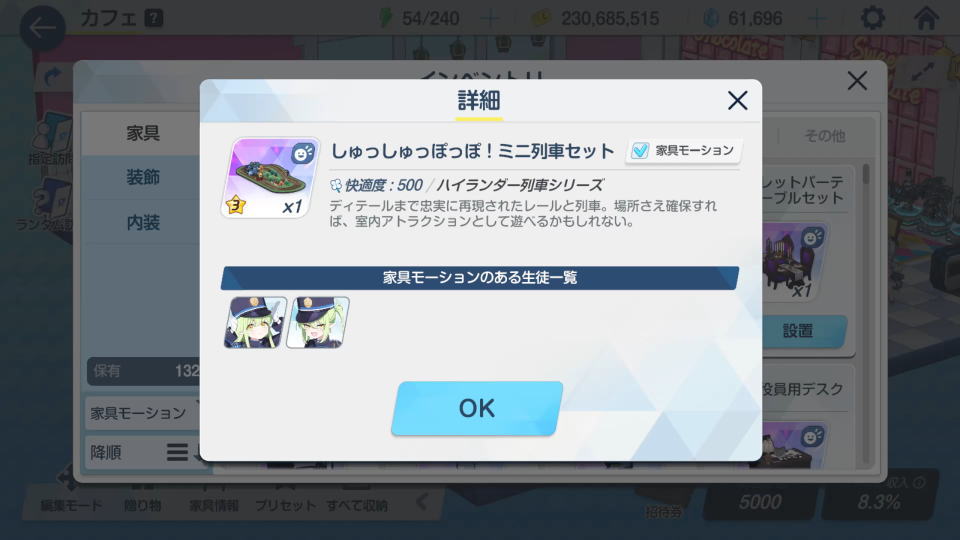Open the settings gear icon
Screen dimensions: 960x540
pos(872,18)
